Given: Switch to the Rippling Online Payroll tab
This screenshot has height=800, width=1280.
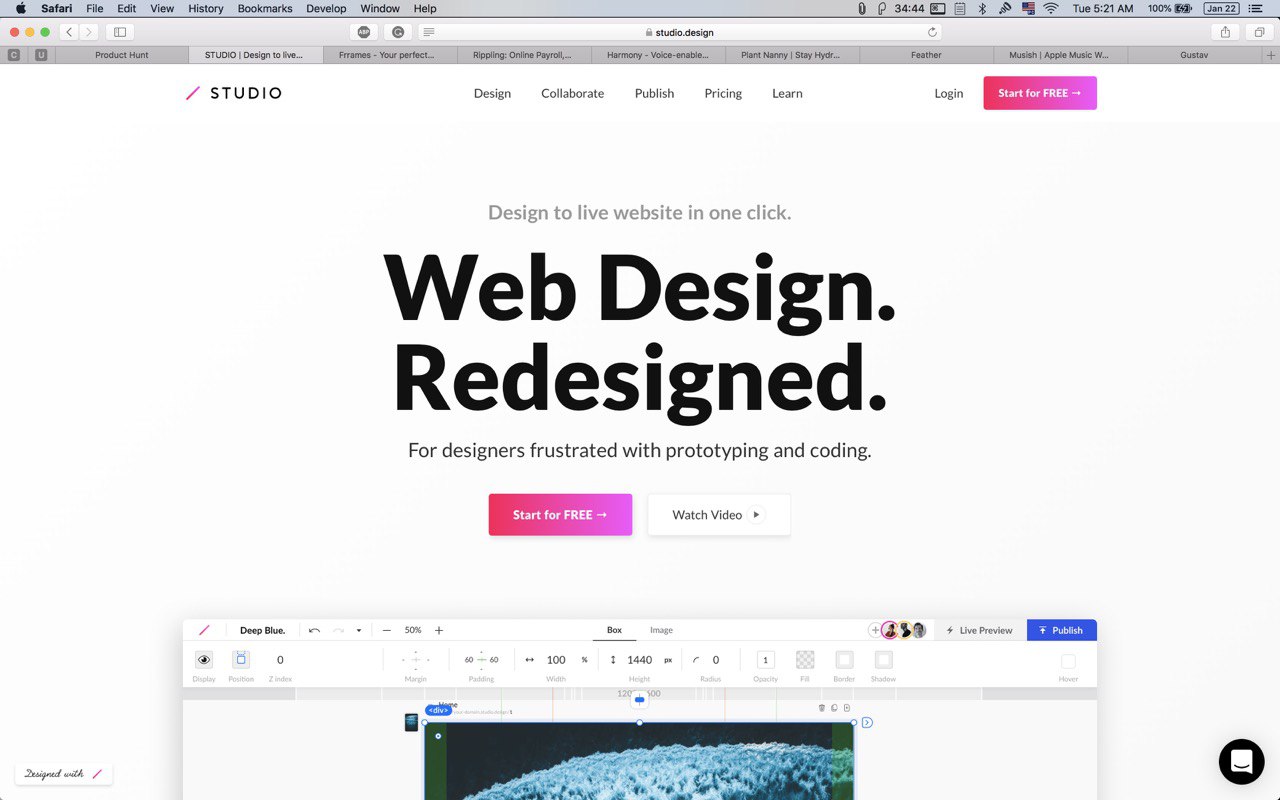Looking at the screenshot, I should point(524,55).
